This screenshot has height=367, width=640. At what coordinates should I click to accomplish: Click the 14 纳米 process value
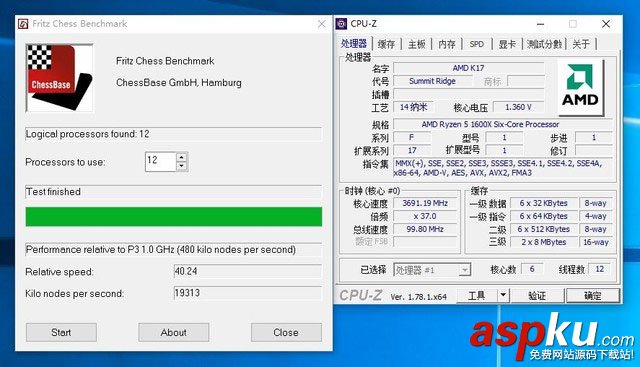tap(413, 107)
